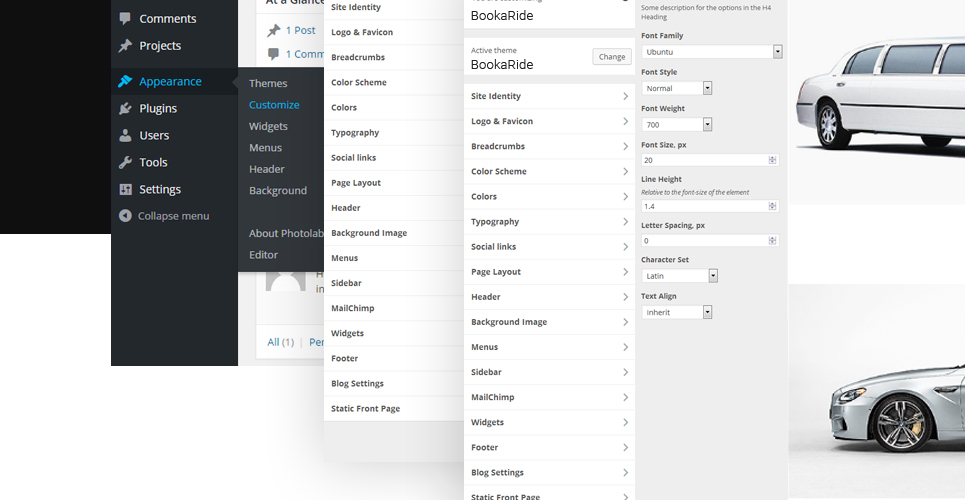Choose Customize from Appearance submenu
The image size is (965, 500).
click(x=274, y=105)
